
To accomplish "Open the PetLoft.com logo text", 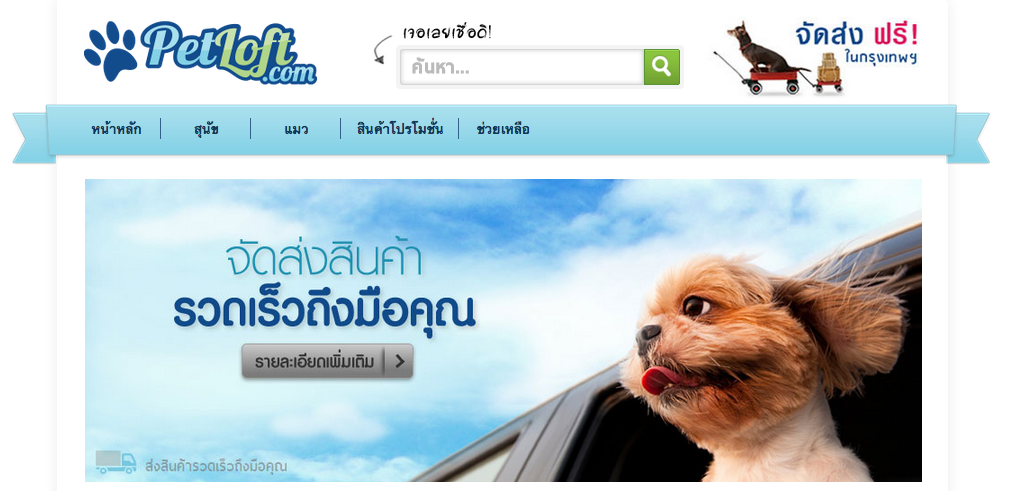I will (228, 53).
